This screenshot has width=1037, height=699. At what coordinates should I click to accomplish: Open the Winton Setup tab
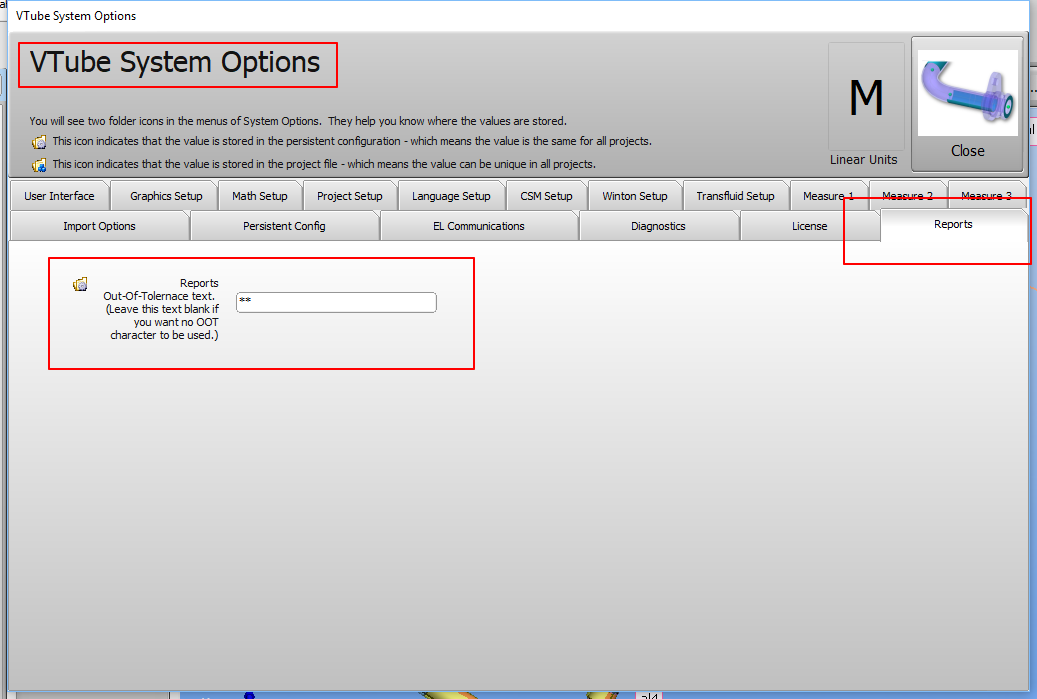[634, 196]
